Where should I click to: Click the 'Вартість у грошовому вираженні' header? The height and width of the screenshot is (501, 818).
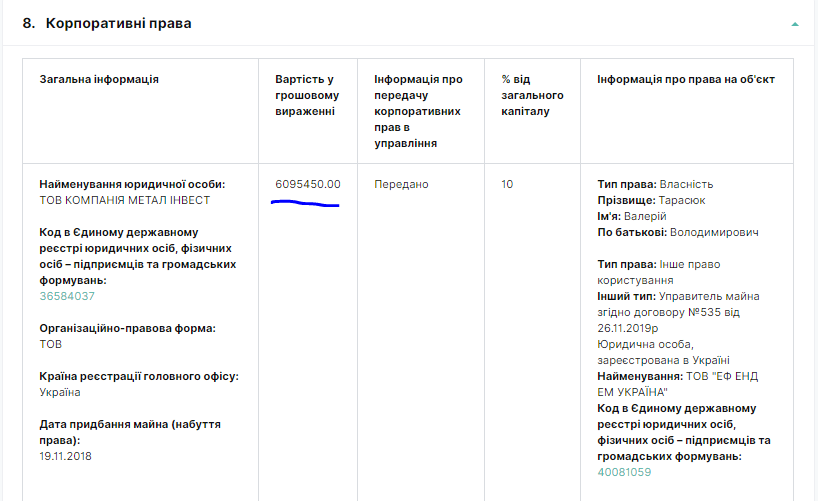coord(307,95)
